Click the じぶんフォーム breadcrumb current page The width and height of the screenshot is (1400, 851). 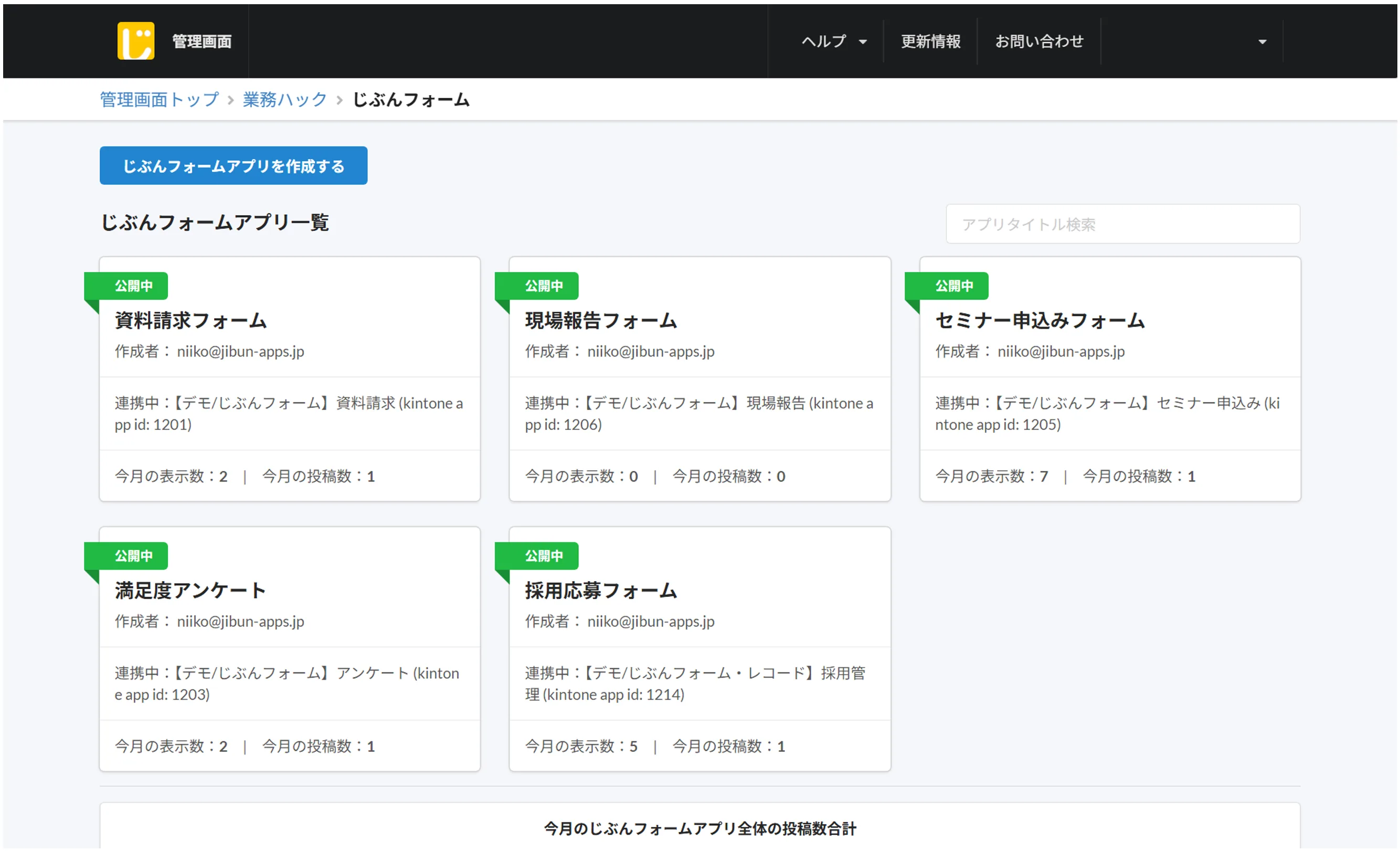click(411, 99)
